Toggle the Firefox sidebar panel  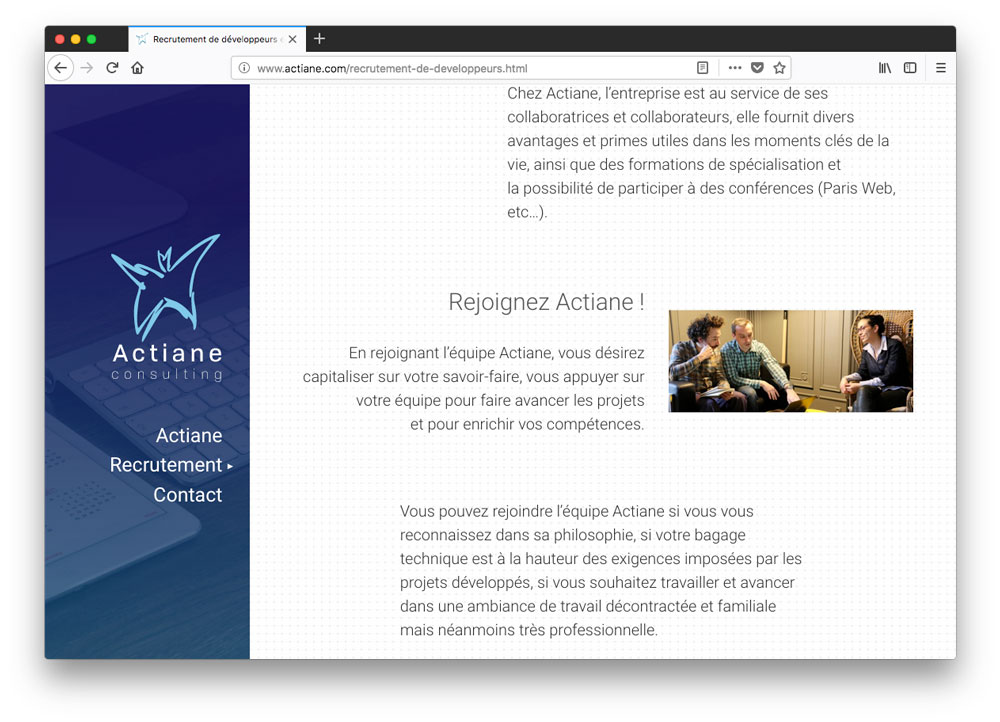point(910,68)
